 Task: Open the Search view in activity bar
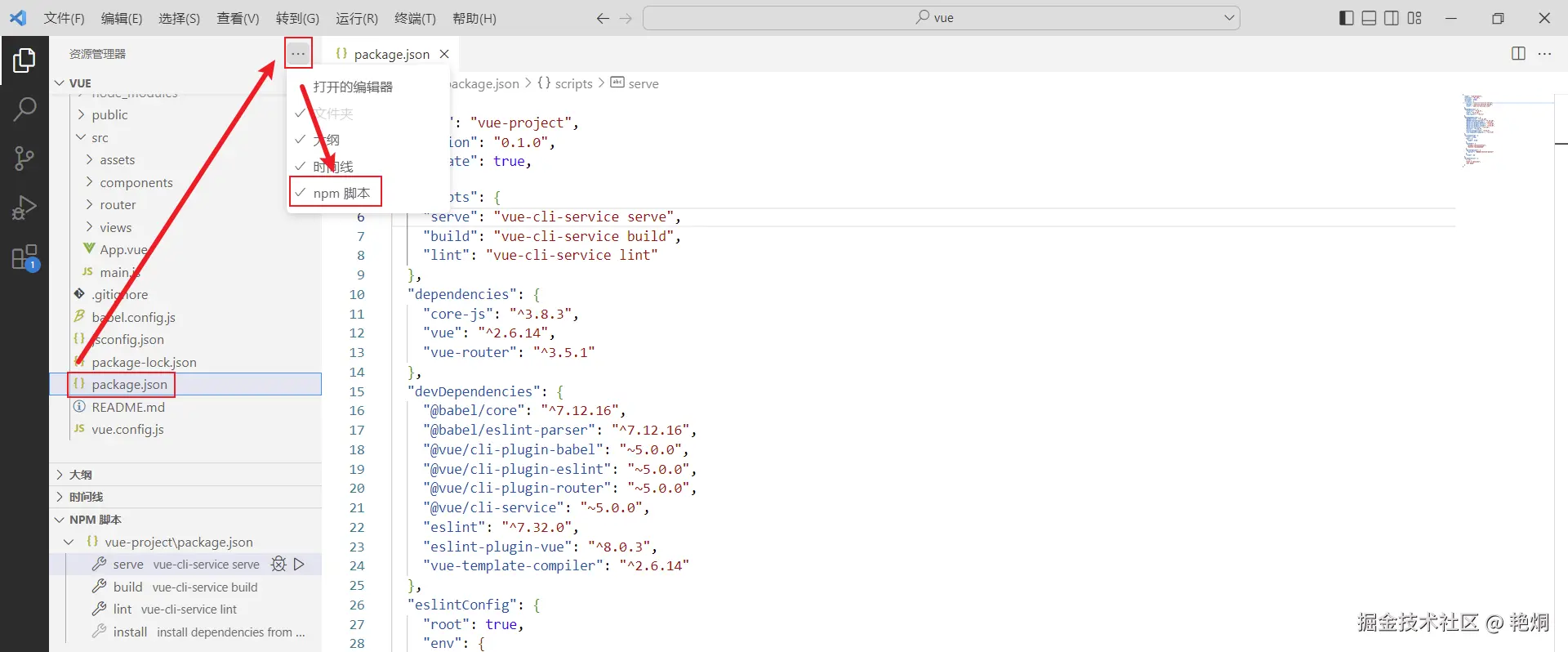24,109
